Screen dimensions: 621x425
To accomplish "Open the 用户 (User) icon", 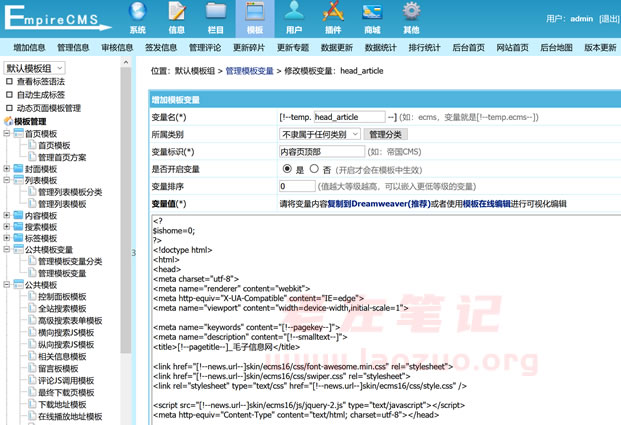I will pyautogui.click(x=293, y=17).
